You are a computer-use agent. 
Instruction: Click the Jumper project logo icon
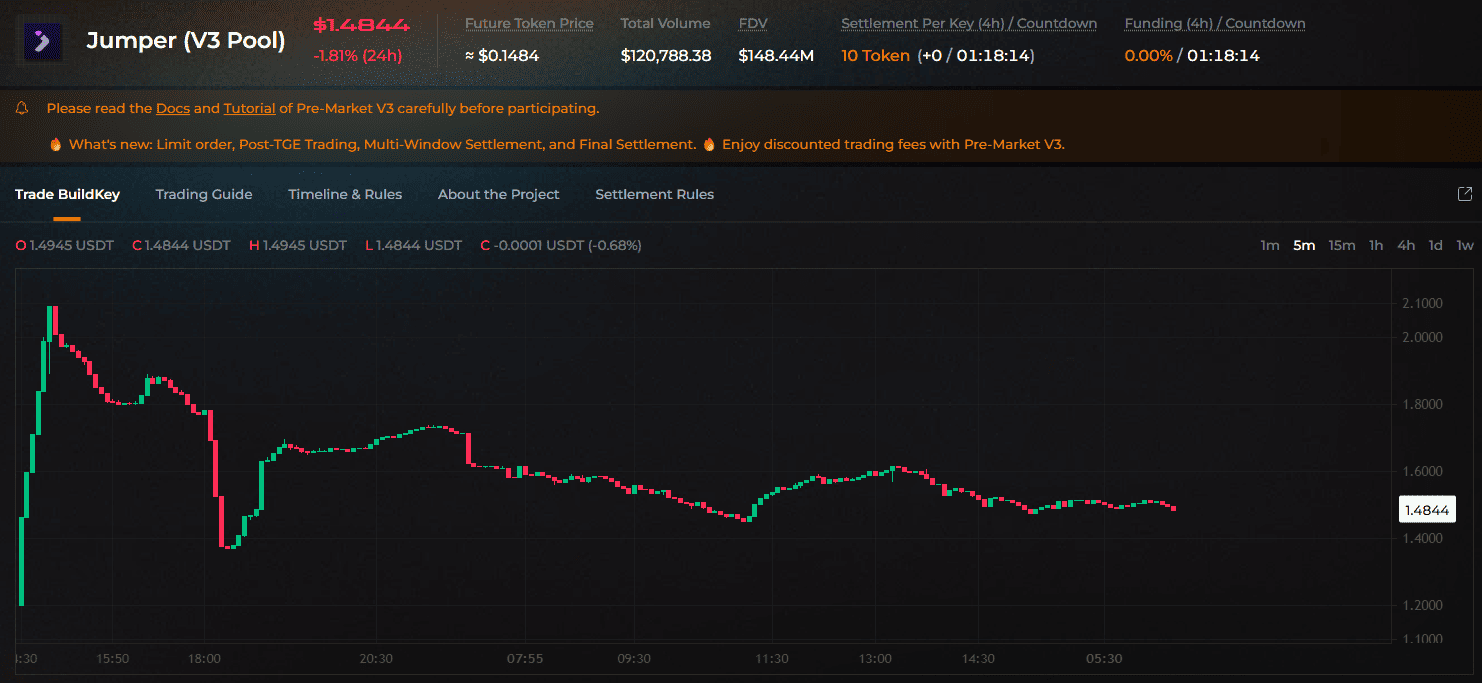(x=43, y=42)
